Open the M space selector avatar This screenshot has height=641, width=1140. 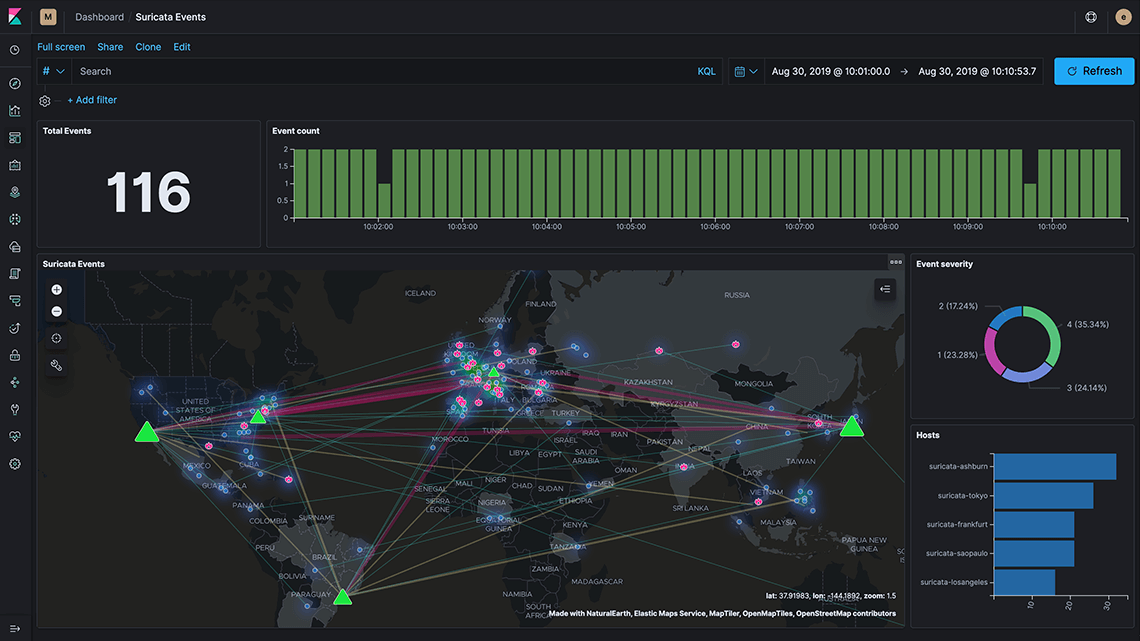coord(48,17)
